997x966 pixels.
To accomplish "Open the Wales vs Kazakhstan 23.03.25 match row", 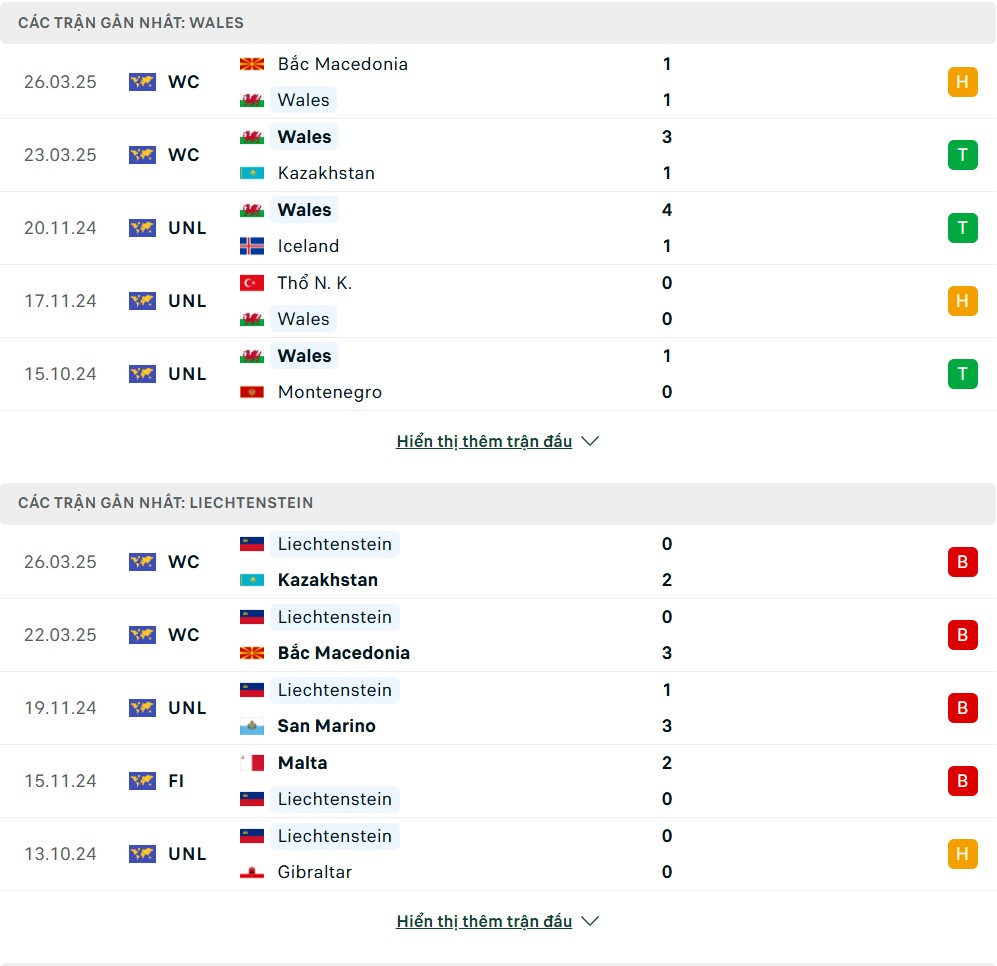I will [x=498, y=155].
